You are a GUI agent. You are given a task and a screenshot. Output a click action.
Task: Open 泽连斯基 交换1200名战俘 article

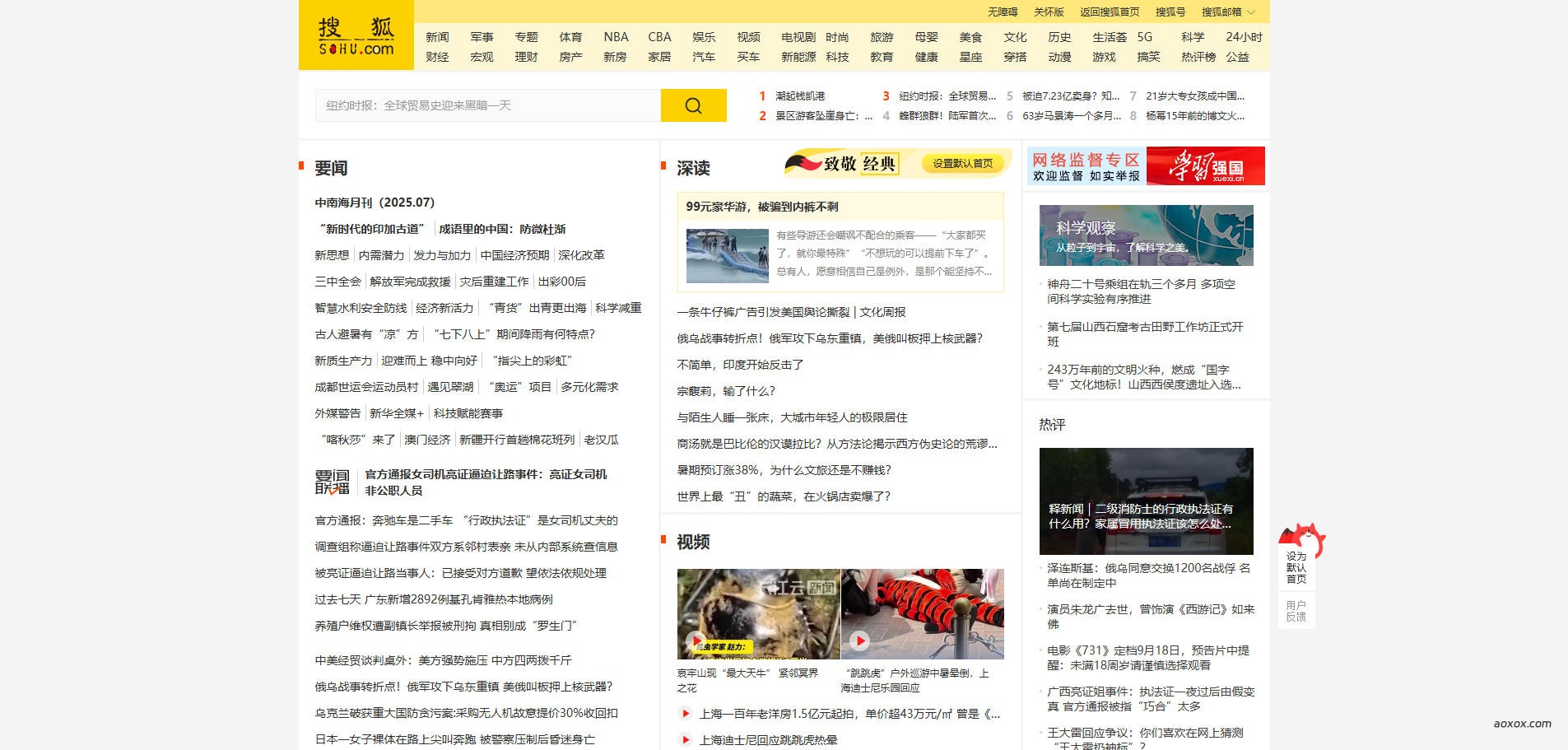(x=1148, y=575)
